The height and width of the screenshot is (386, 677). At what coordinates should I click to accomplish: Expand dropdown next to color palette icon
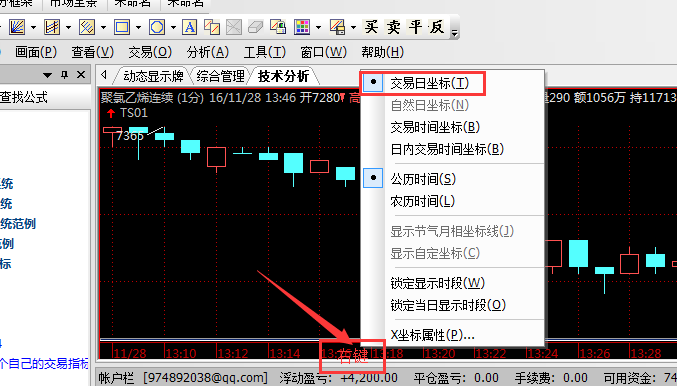(318, 28)
